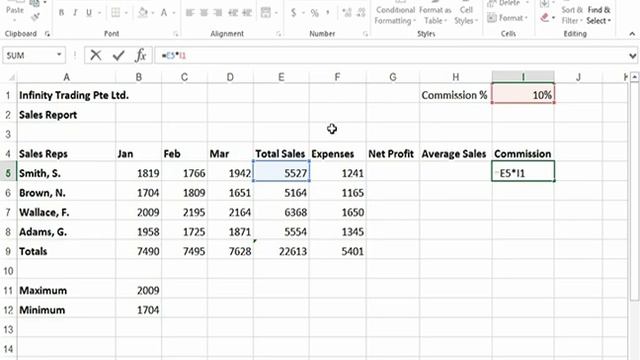Select the 'Average Sales' header cell

[456, 153]
